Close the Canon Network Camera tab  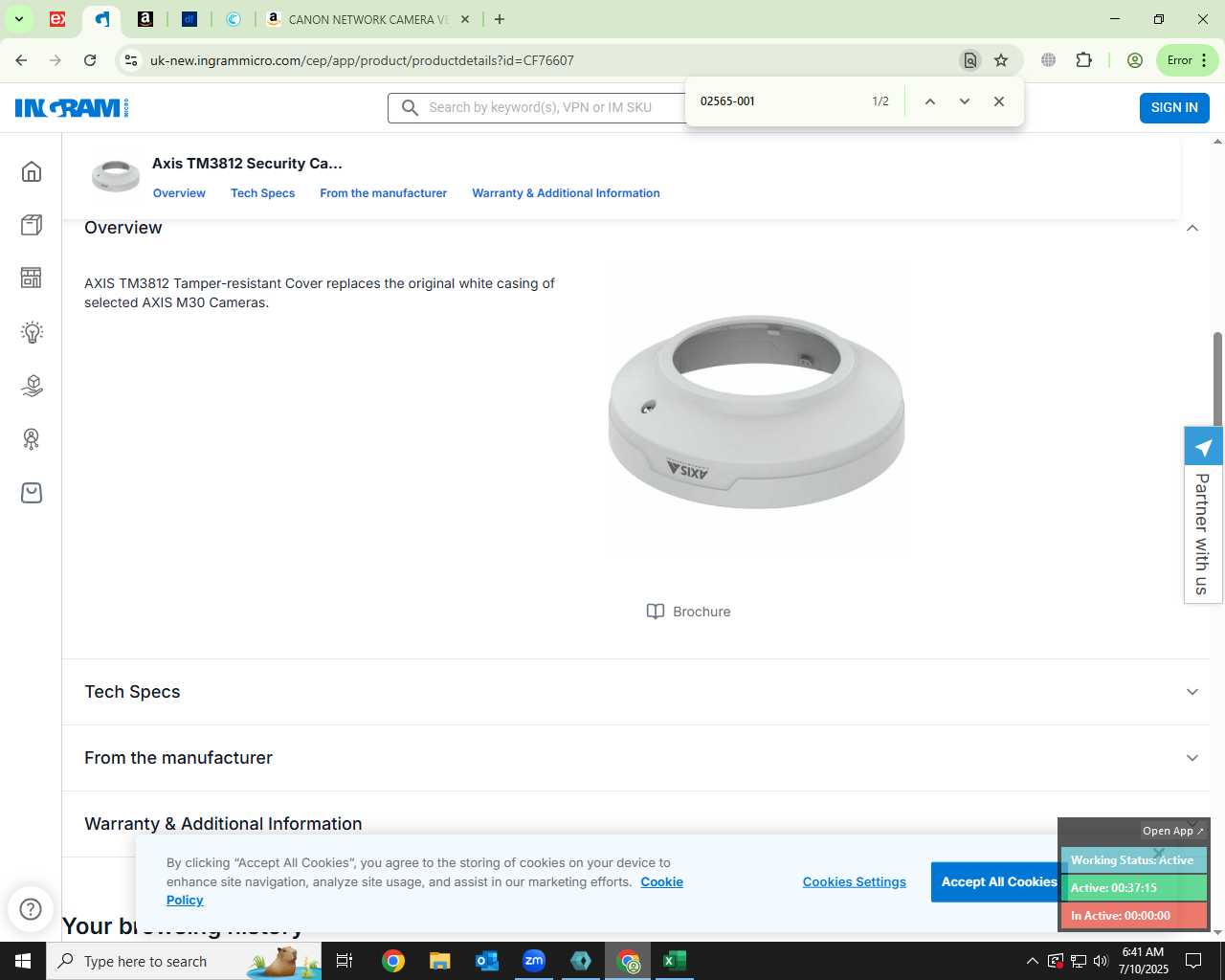click(465, 19)
